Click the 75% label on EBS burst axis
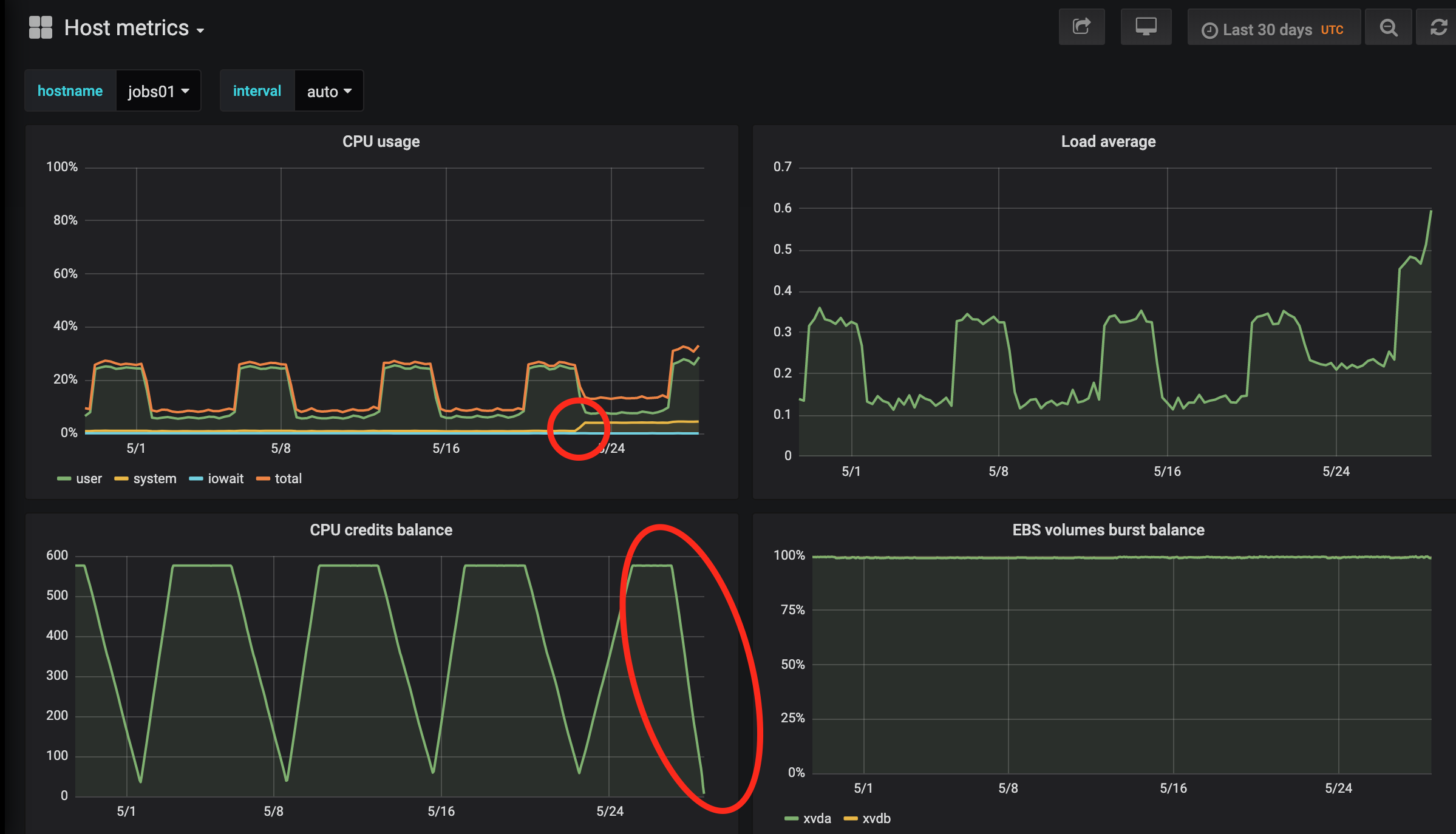The height and width of the screenshot is (834, 1456). pyautogui.click(x=792, y=610)
